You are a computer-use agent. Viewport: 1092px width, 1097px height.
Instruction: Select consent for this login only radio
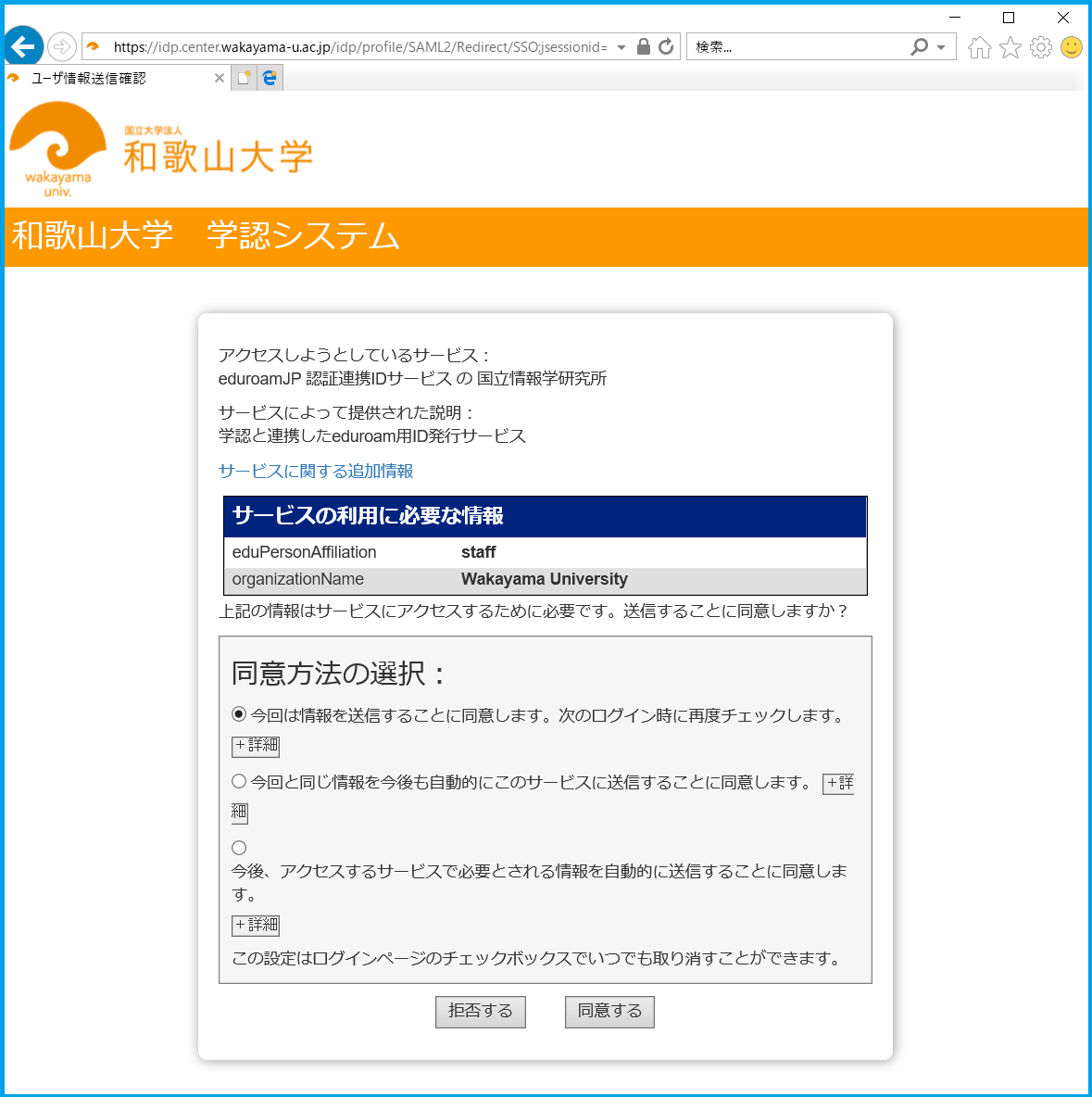[x=239, y=714]
